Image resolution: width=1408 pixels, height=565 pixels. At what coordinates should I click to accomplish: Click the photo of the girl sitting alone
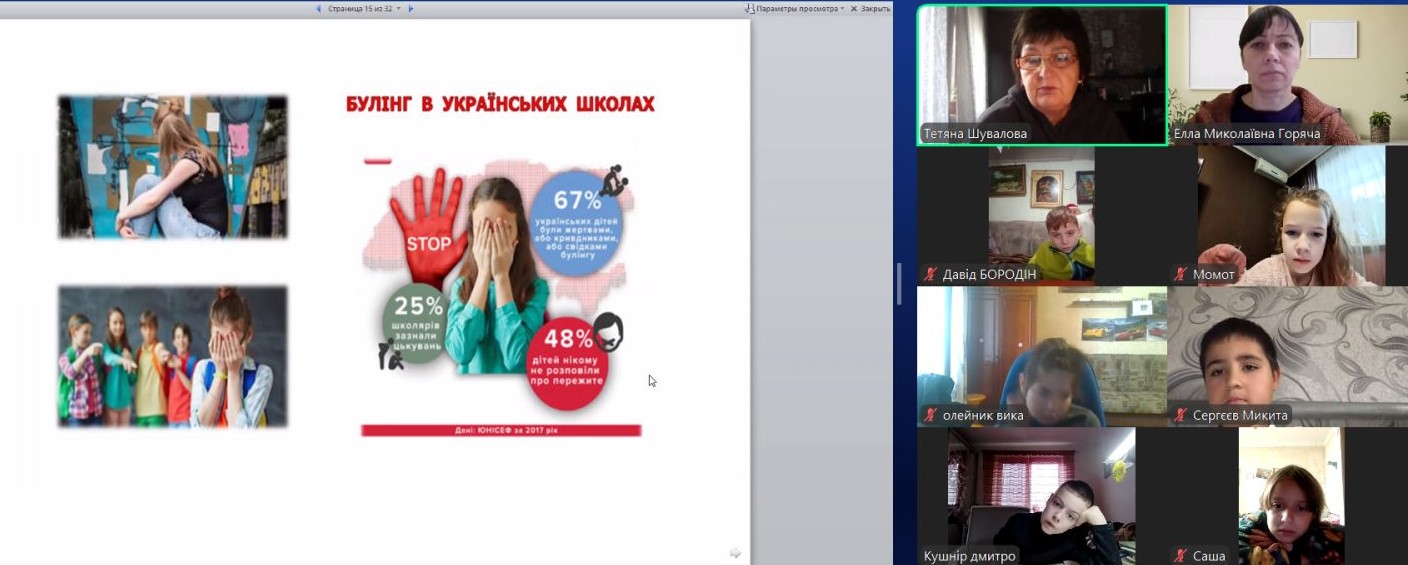point(172,167)
